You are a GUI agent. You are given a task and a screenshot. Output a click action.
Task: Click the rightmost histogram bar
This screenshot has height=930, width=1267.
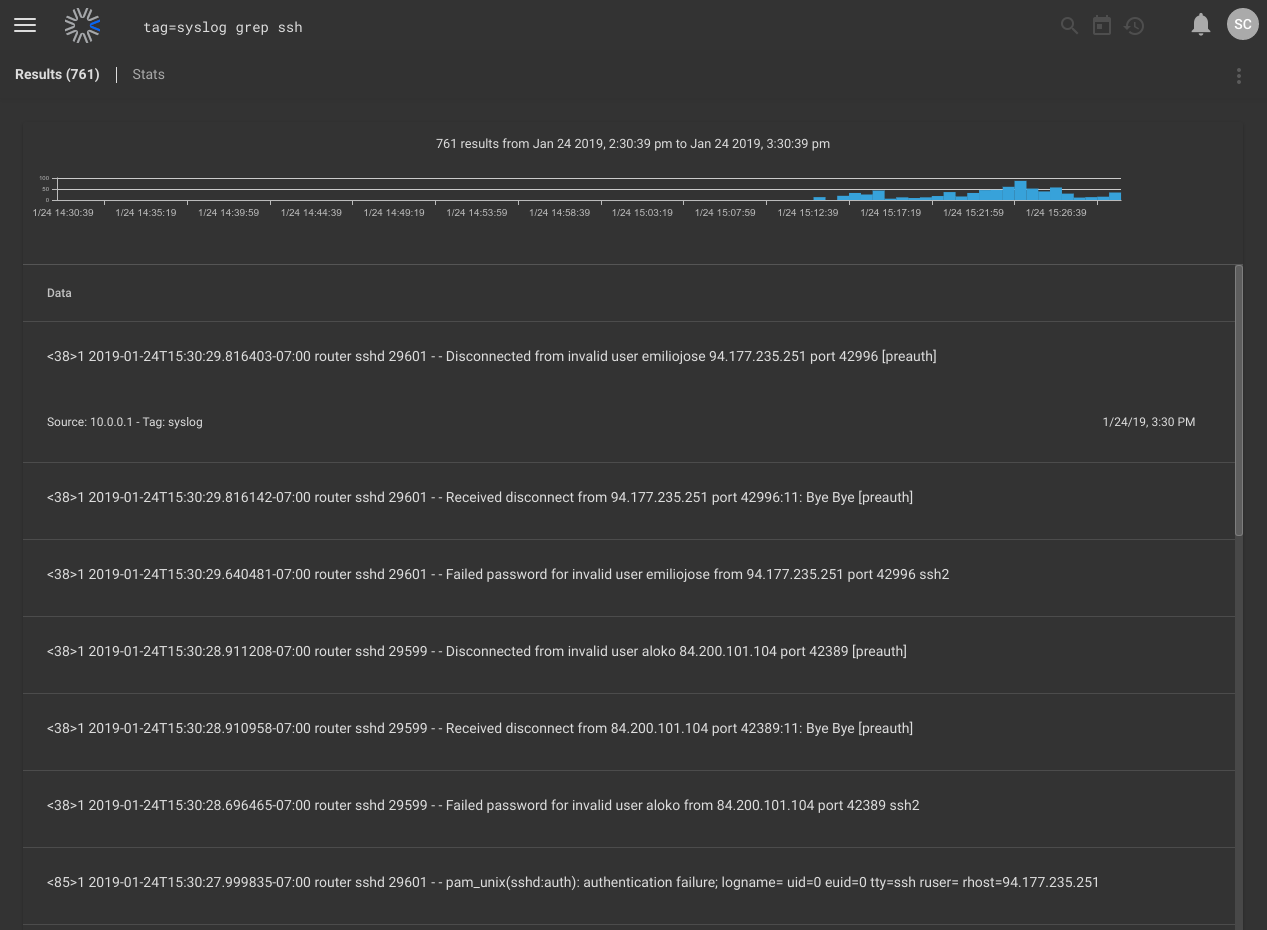pyautogui.click(x=1115, y=196)
